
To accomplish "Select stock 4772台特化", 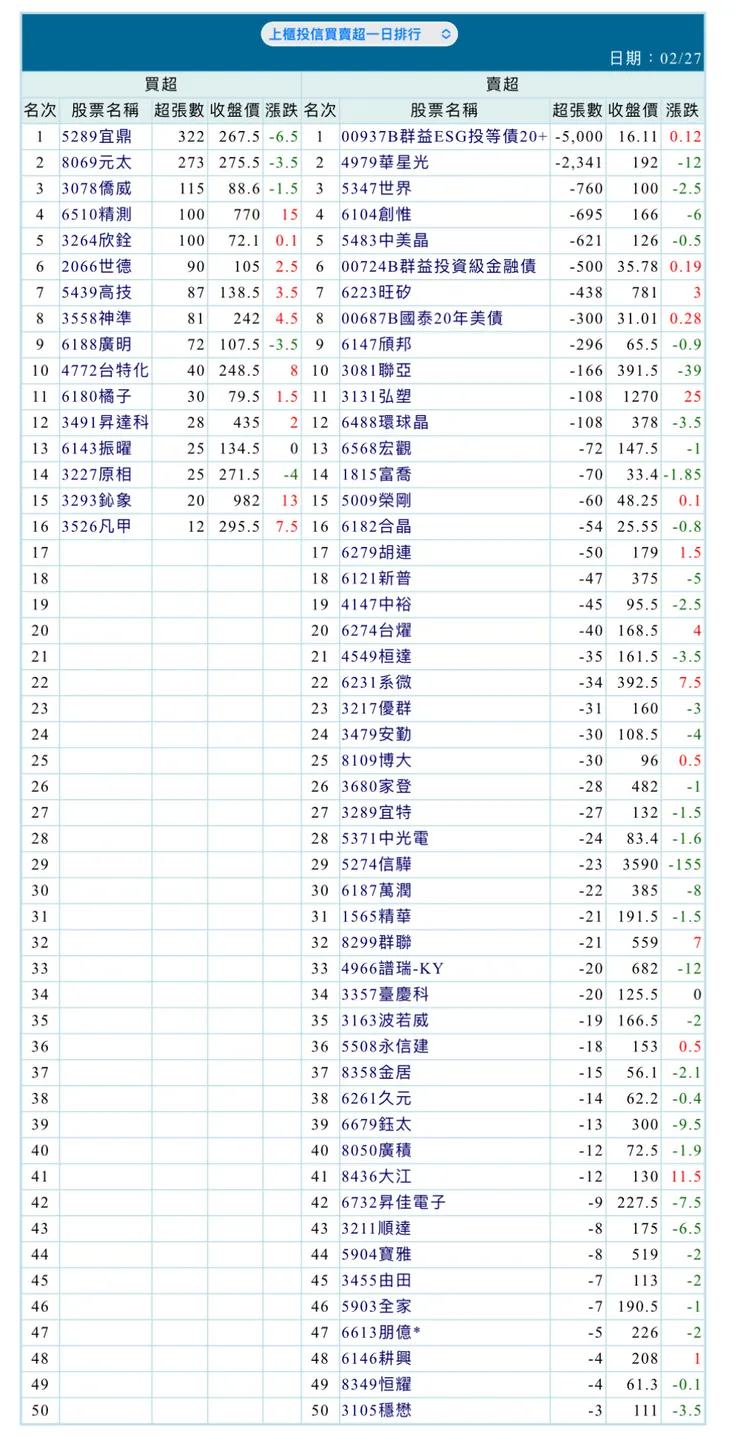I will [x=105, y=370].
